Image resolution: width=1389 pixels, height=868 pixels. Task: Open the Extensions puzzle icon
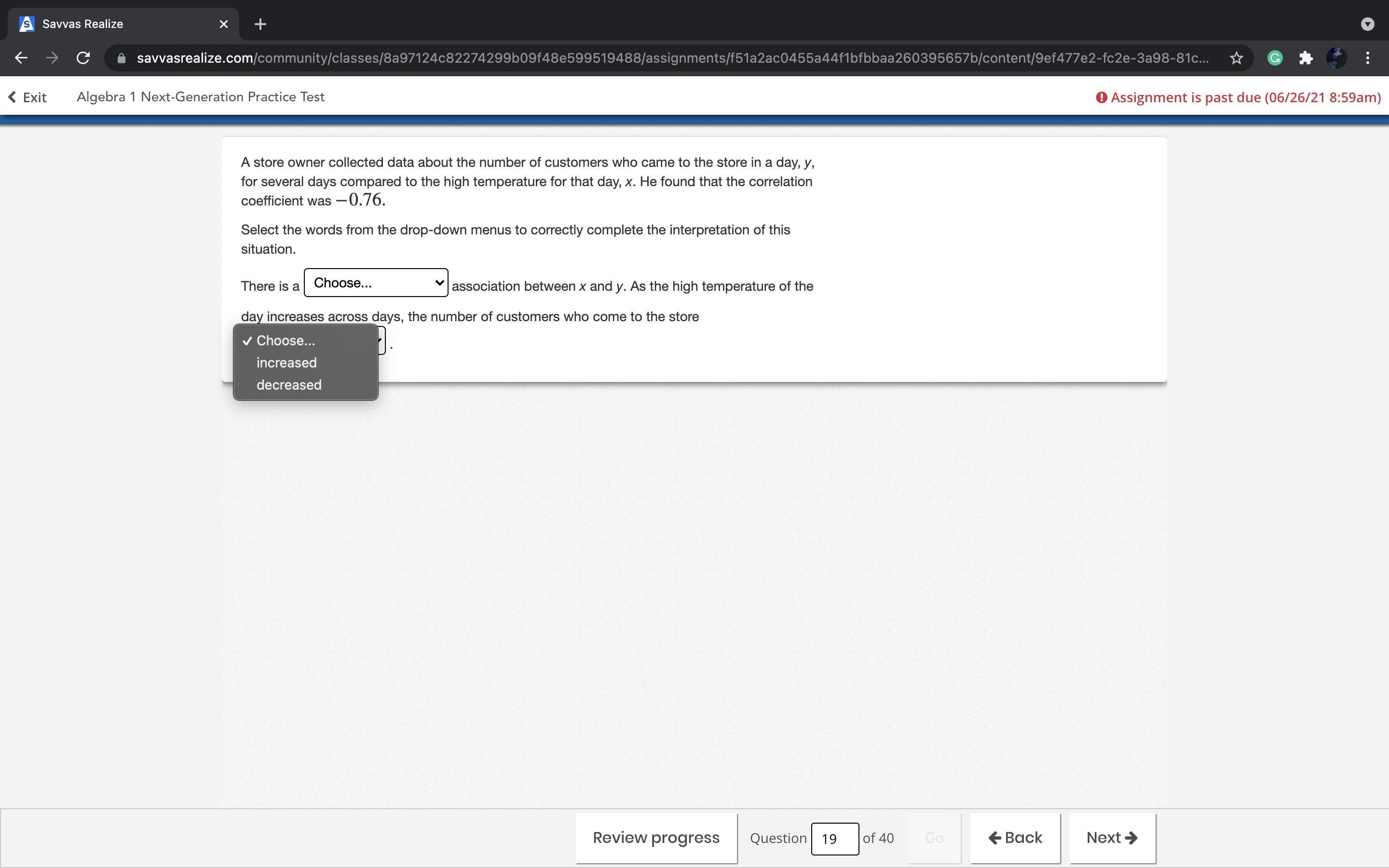coord(1306,58)
